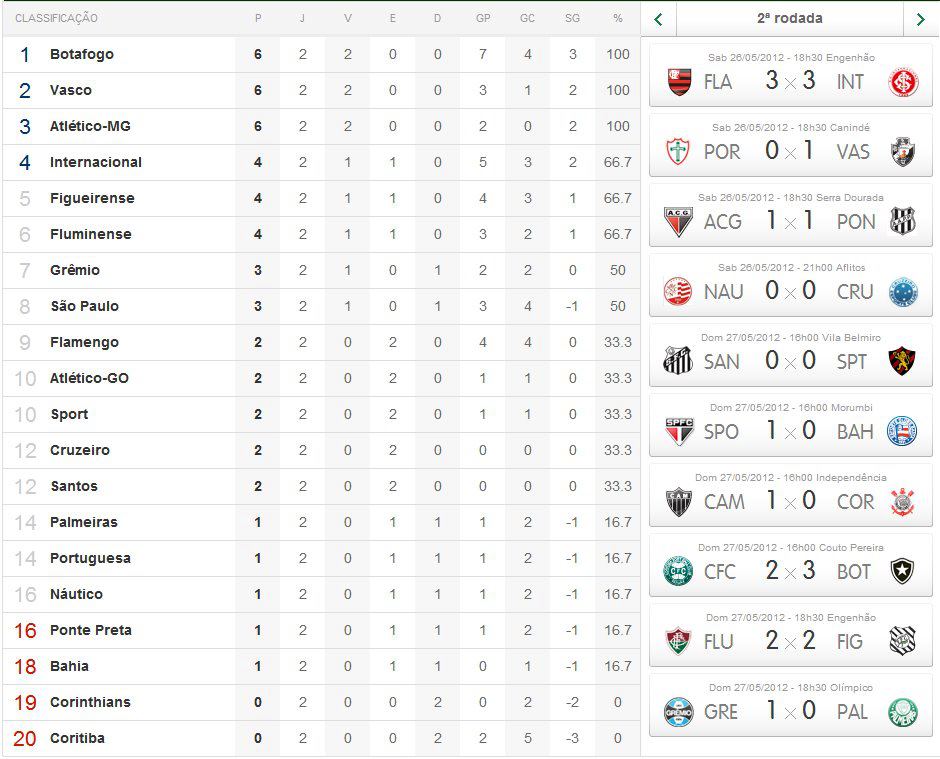
Task: Go to the next round arrow
Action: tap(920, 19)
